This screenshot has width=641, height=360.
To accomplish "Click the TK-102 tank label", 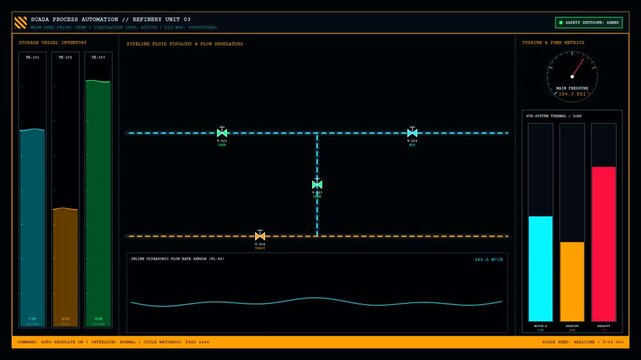I will (x=65, y=58).
